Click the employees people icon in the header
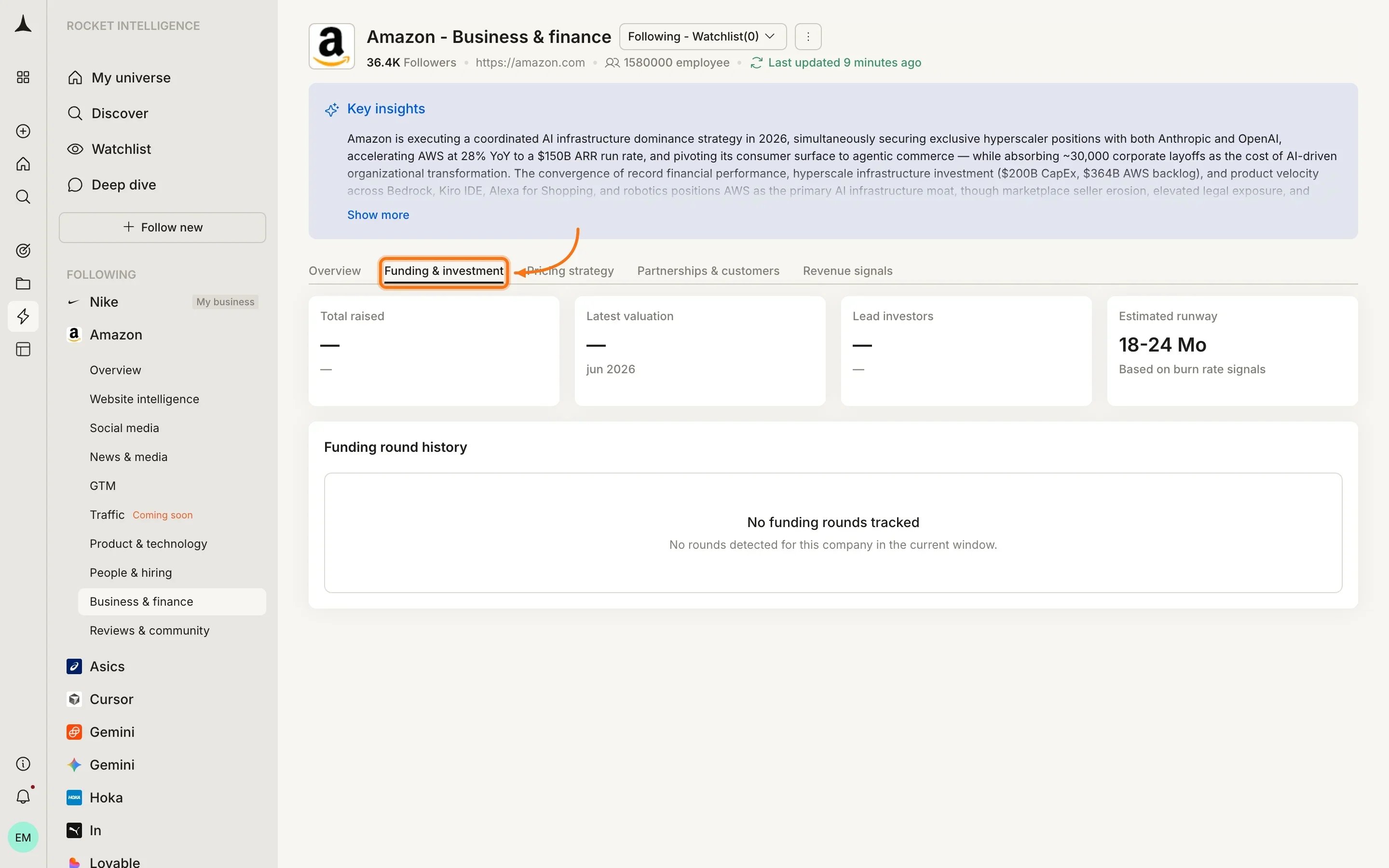The image size is (1389, 868). pyautogui.click(x=613, y=63)
